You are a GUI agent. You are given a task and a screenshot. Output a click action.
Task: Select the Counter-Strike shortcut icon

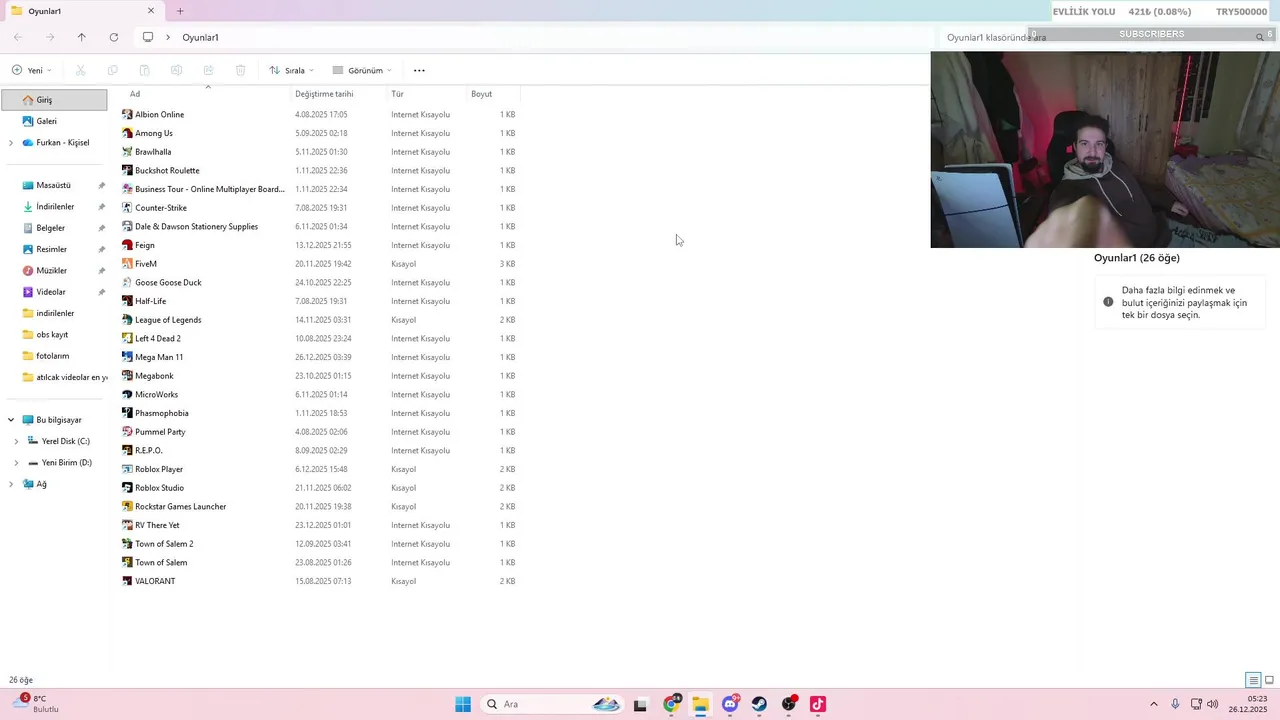[127, 208]
